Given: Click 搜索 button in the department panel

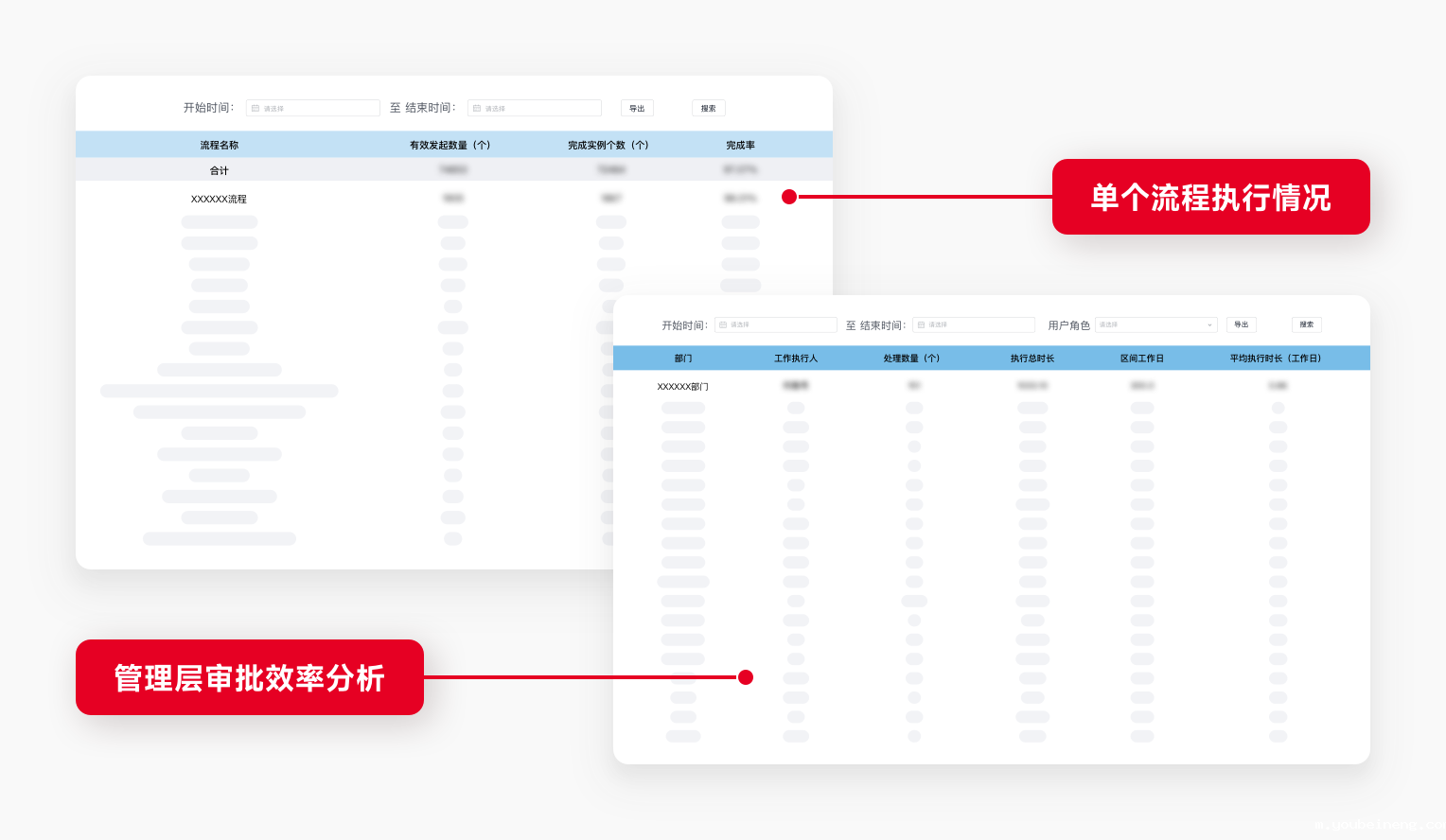Looking at the screenshot, I should 1306,325.
